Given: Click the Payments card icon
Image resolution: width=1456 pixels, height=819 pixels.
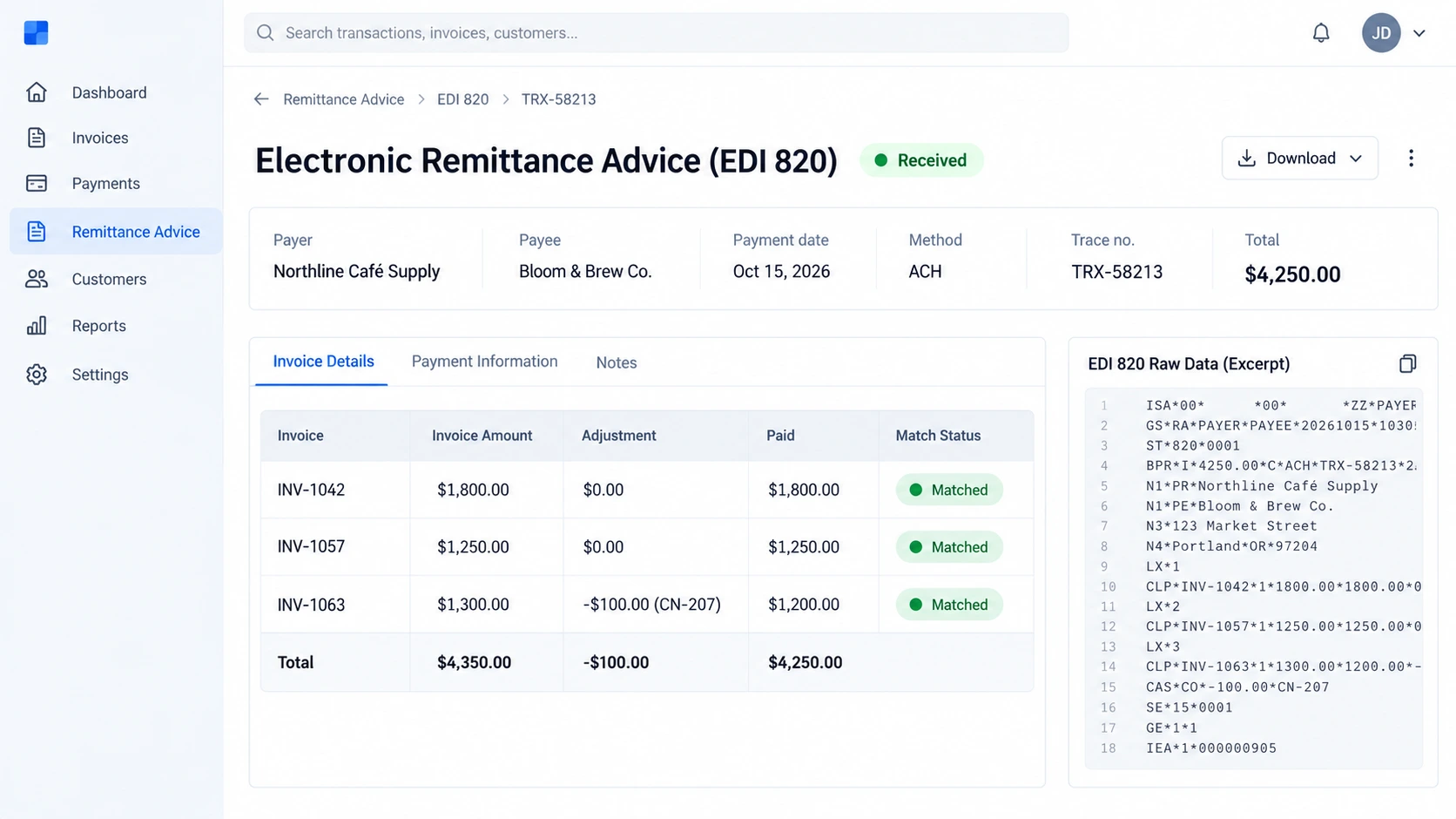Looking at the screenshot, I should pos(37,183).
